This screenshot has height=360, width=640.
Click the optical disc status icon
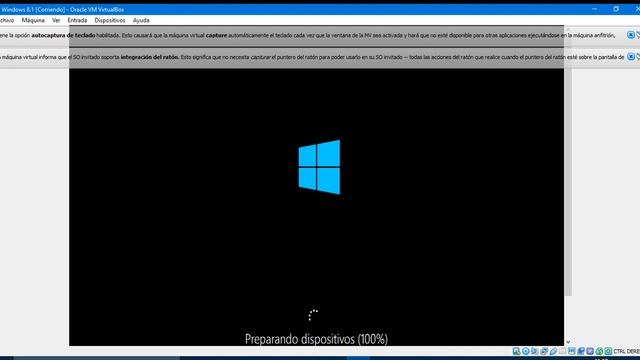(526, 351)
